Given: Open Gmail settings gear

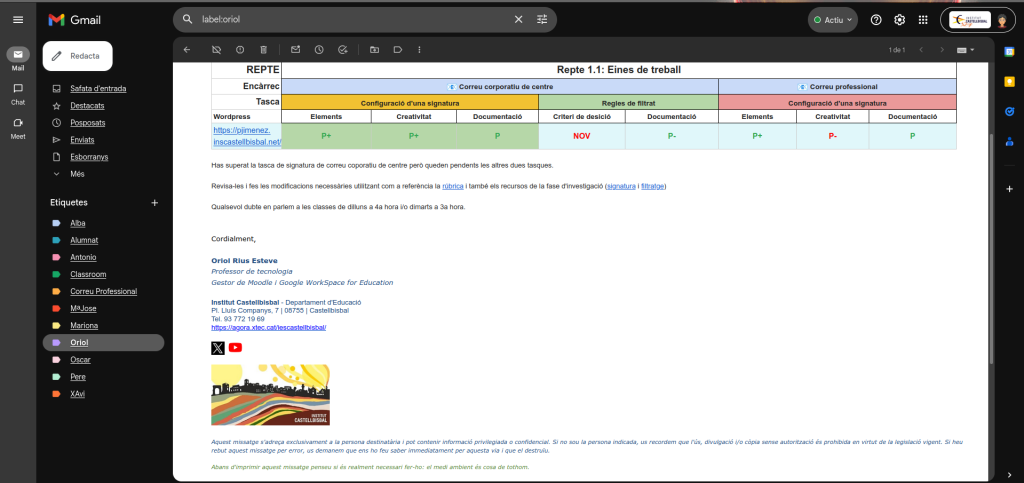Looking at the screenshot, I should [899, 20].
